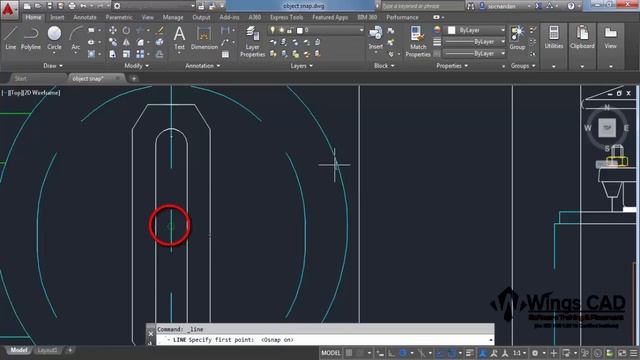Click the Help question mark icon
Viewport: 640px width, 360px height.
(x=571, y=6)
